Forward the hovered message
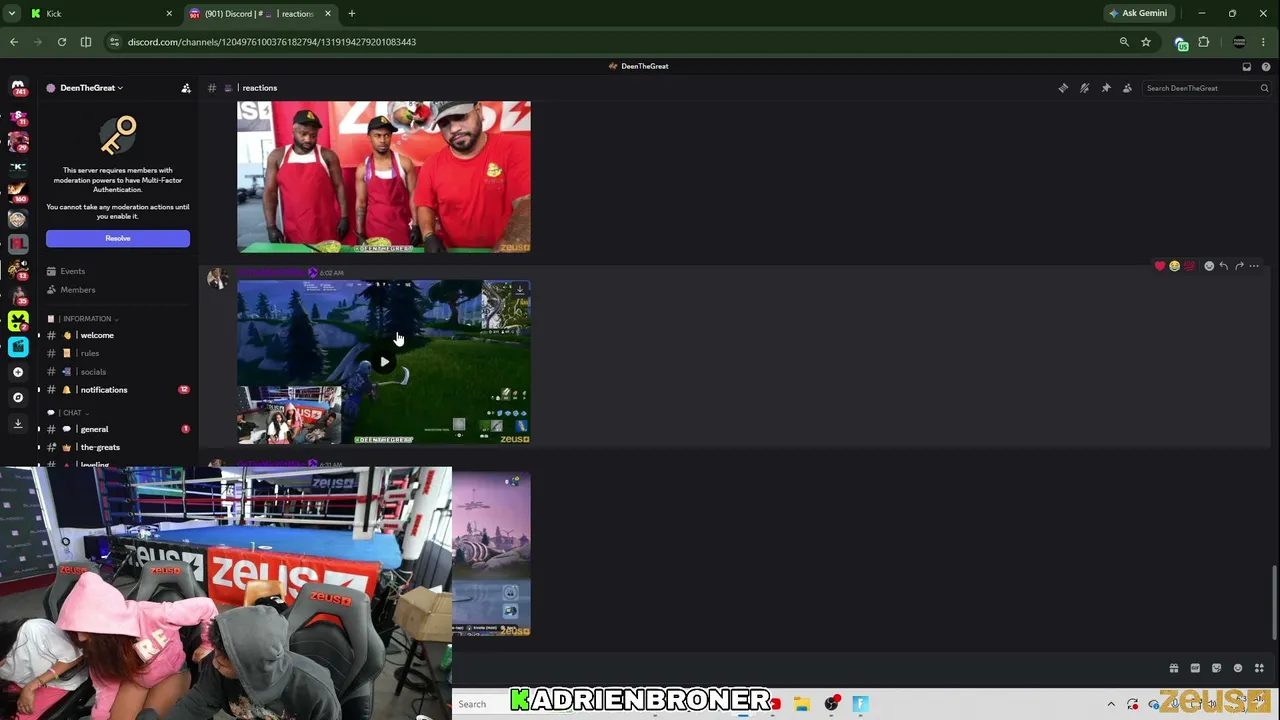The image size is (1280, 720). (1239, 266)
